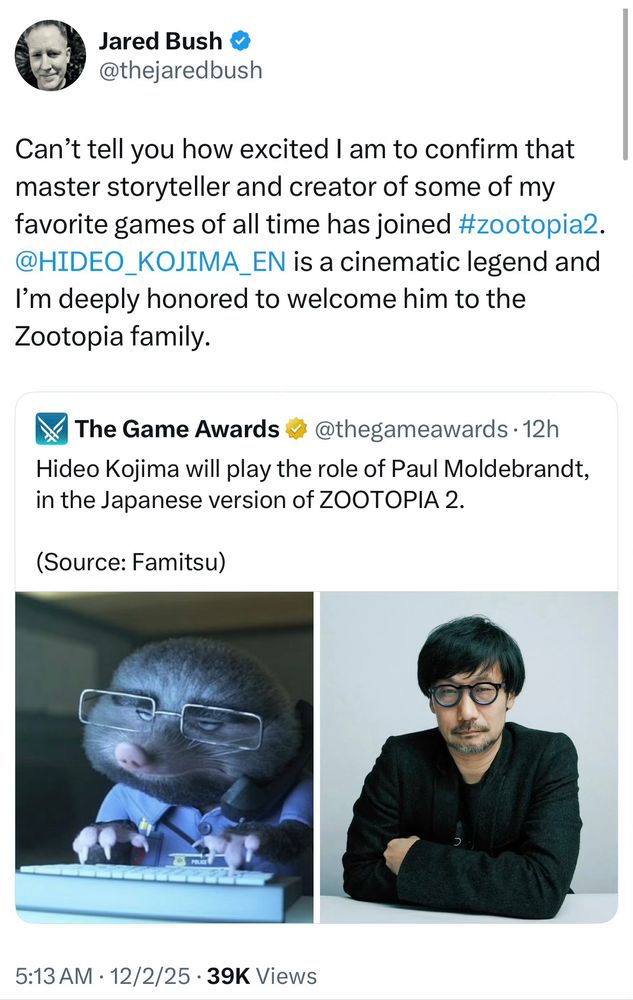Click Jared Bush's display name
633x1000 pixels.
point(161,42)
